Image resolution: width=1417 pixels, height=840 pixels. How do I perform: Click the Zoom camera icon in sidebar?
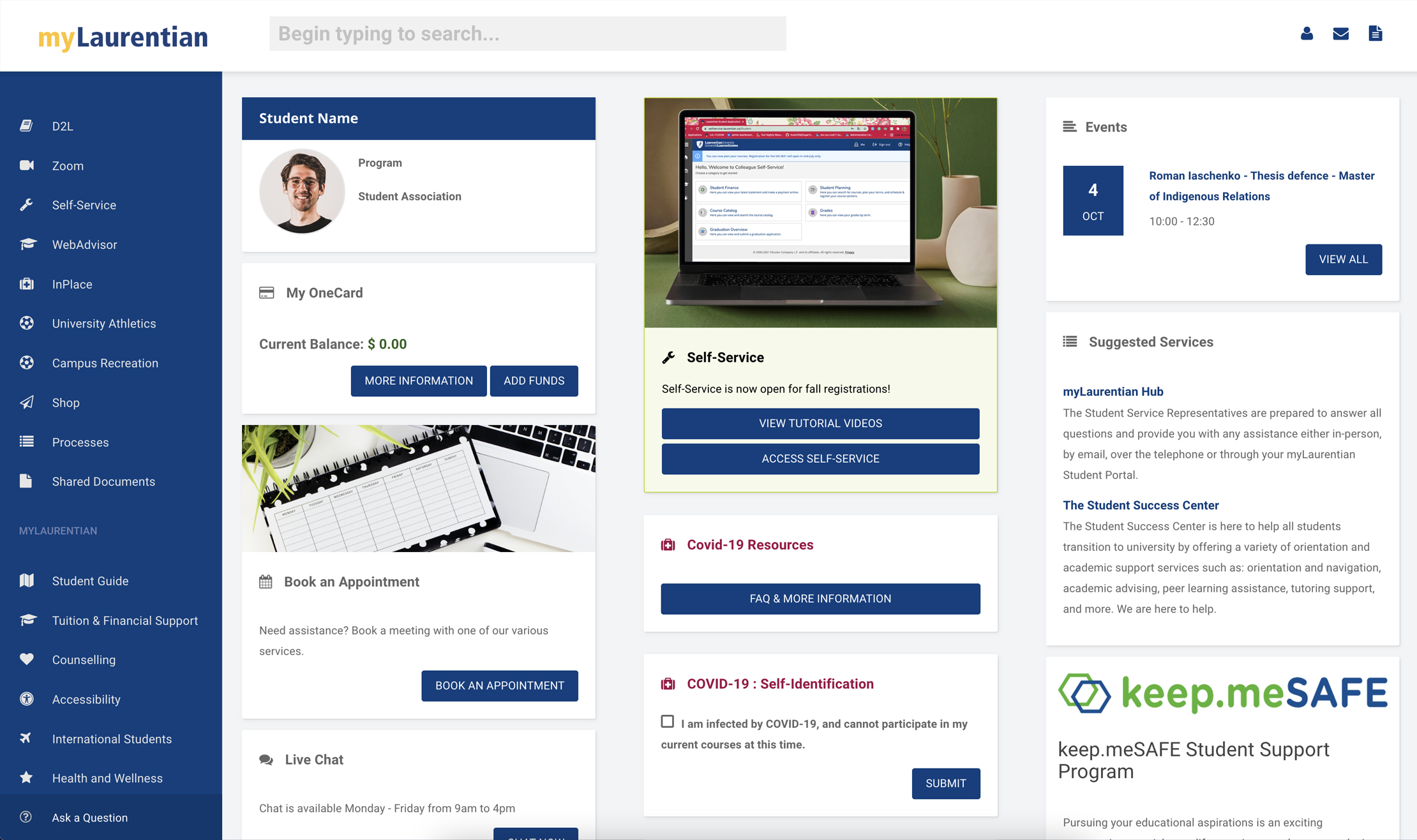click(x=26, y=165)
